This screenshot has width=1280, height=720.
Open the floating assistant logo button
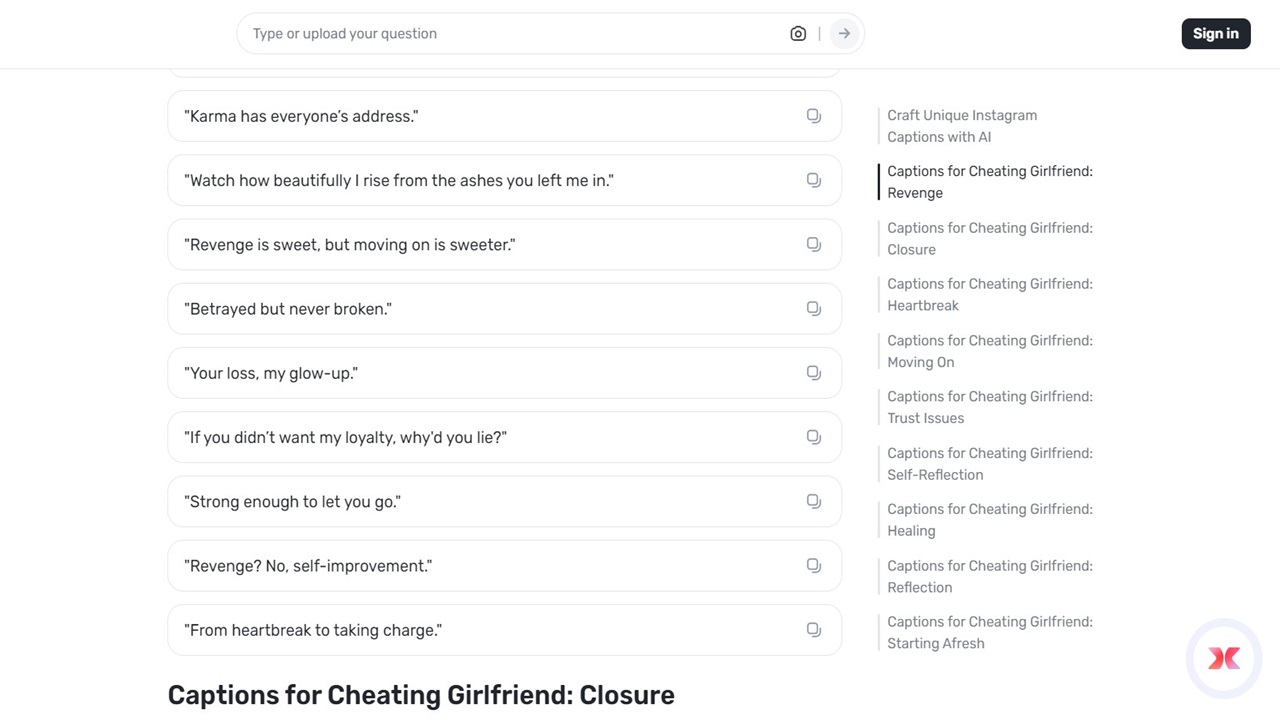click(x=1224, y=657)
